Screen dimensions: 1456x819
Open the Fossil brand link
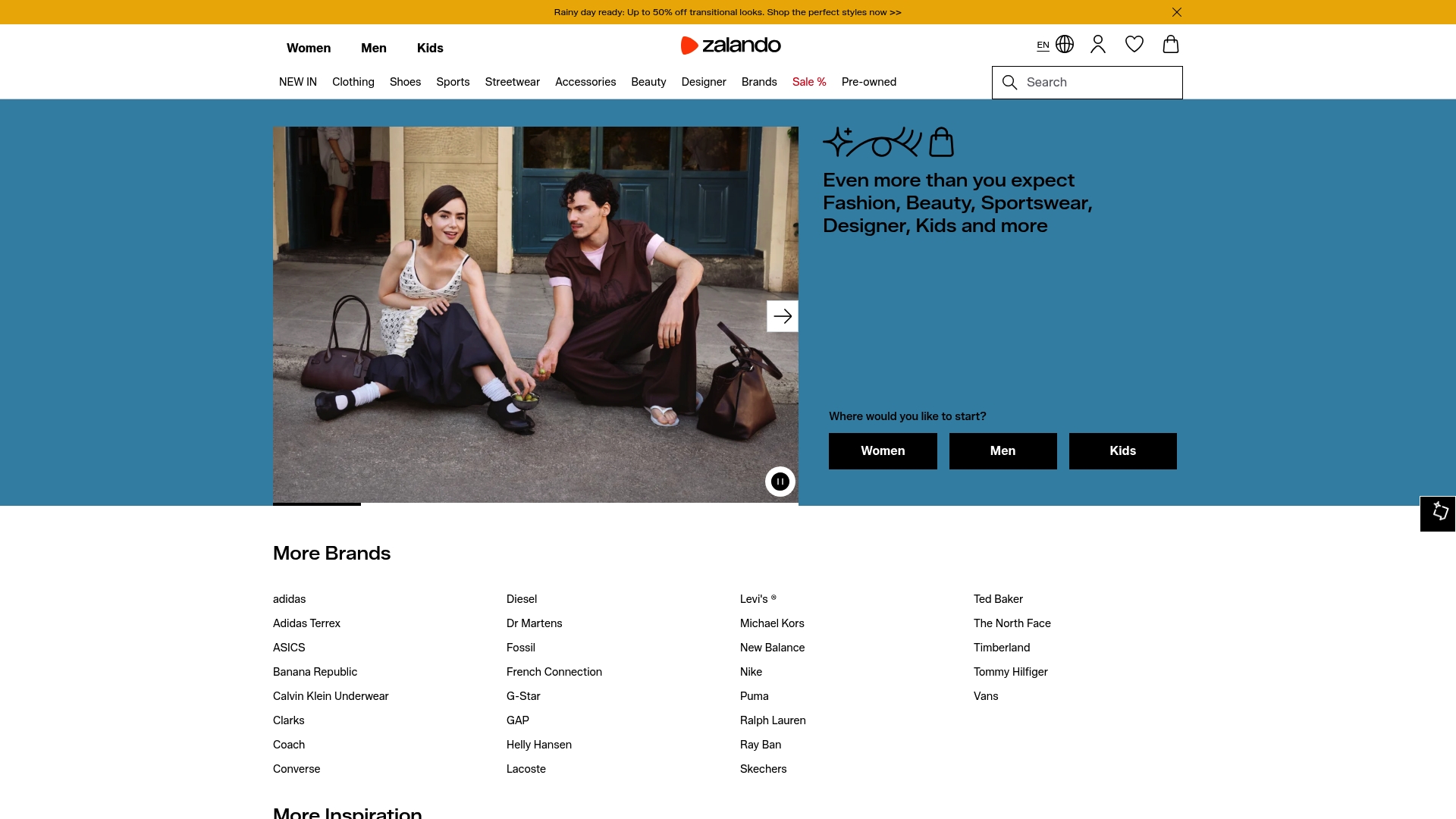coord(521,648)
